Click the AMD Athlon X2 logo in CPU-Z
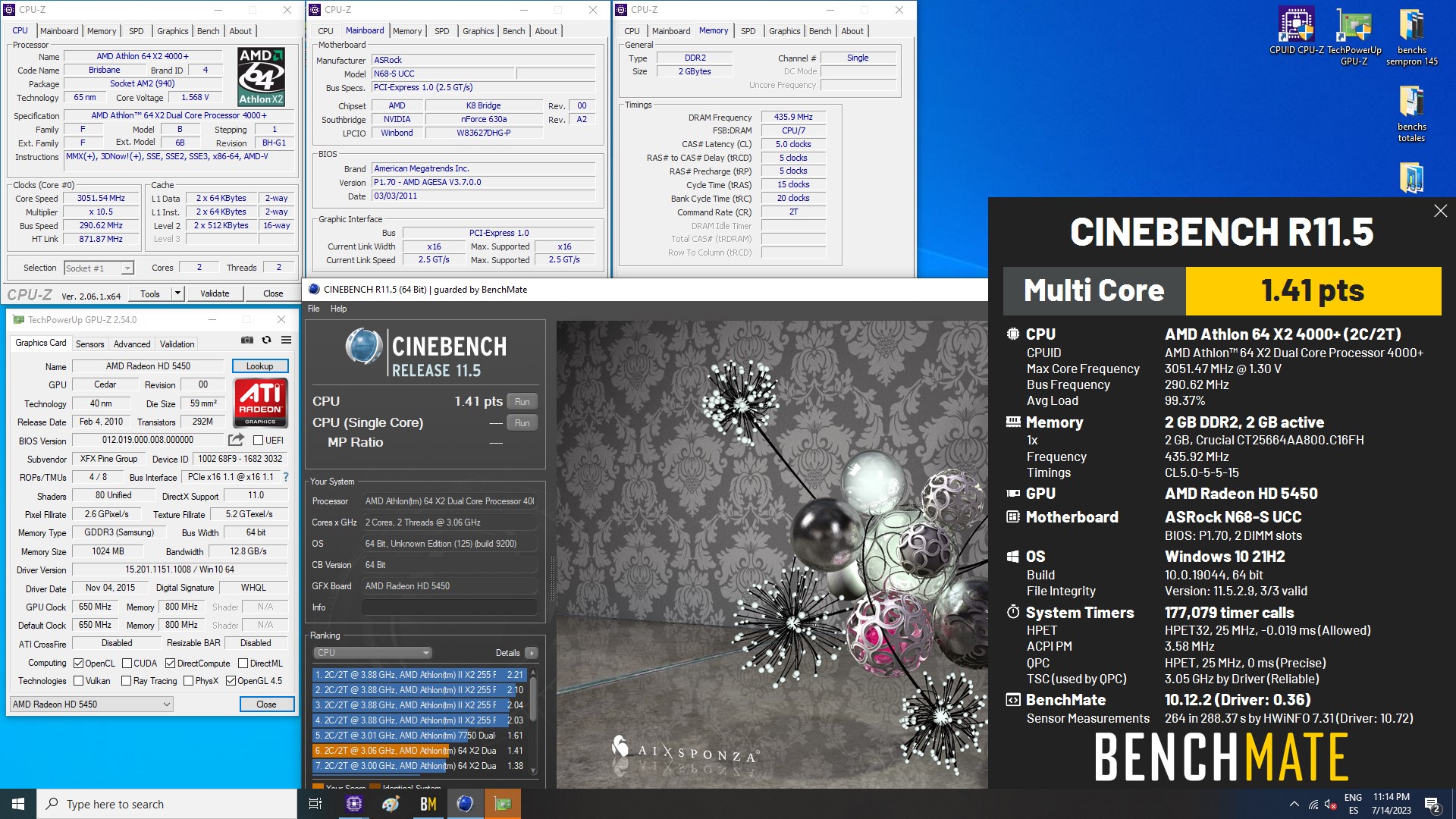This screenshot has width=1456, height=819. tap(261, 77)
